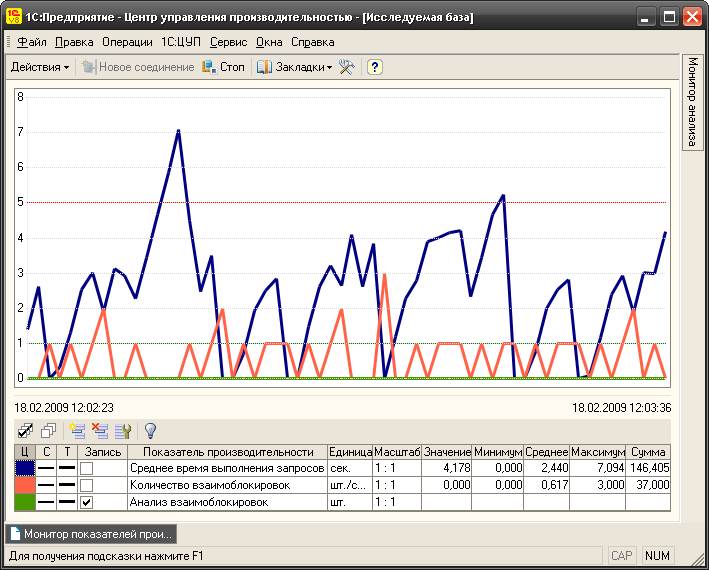Click line style cell of Анализ взаимоблокировок row
Screen dimensions: 709x570
[x=46, y=502]
